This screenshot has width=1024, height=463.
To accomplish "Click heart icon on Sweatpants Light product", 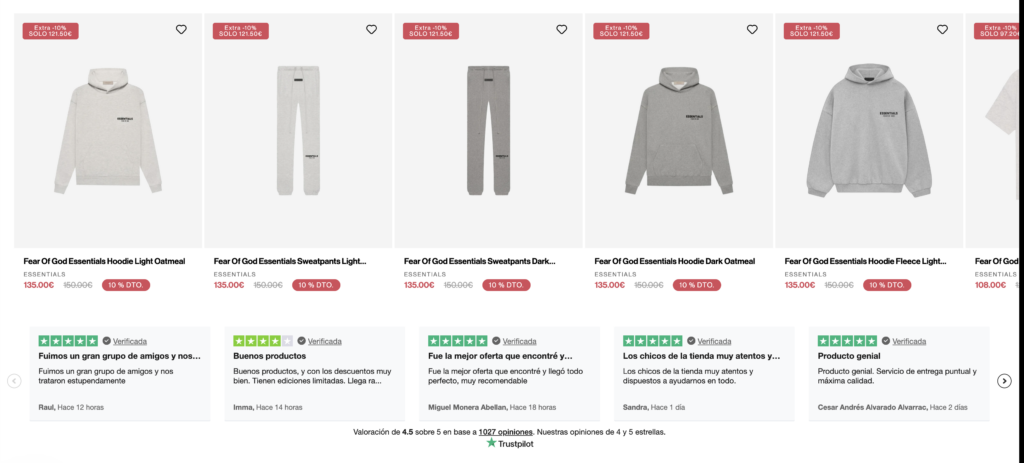I will pyautogui.click(x=371, y=30).
